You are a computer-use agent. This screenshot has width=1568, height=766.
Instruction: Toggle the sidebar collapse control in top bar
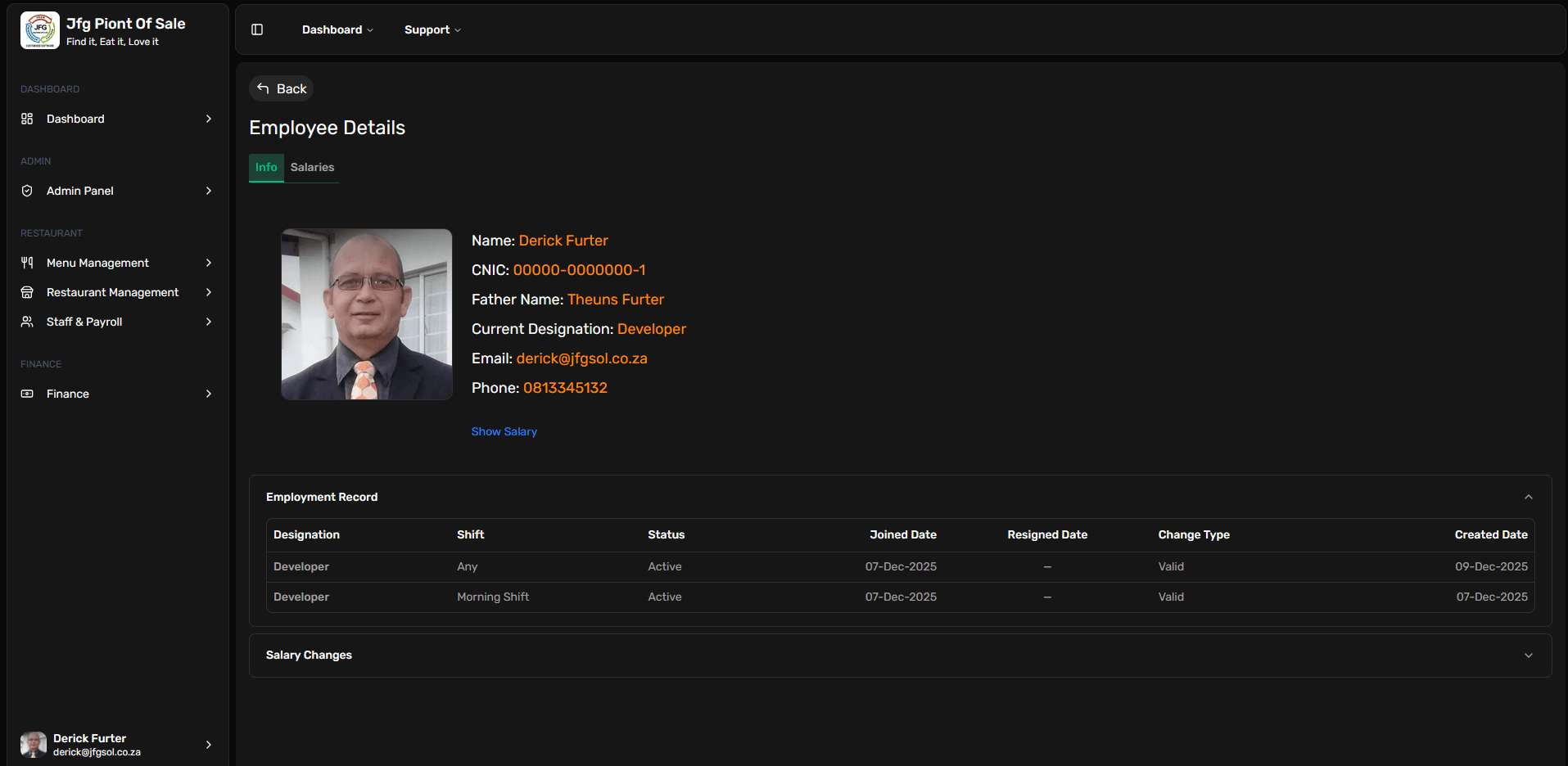click(x=256, y=29)
